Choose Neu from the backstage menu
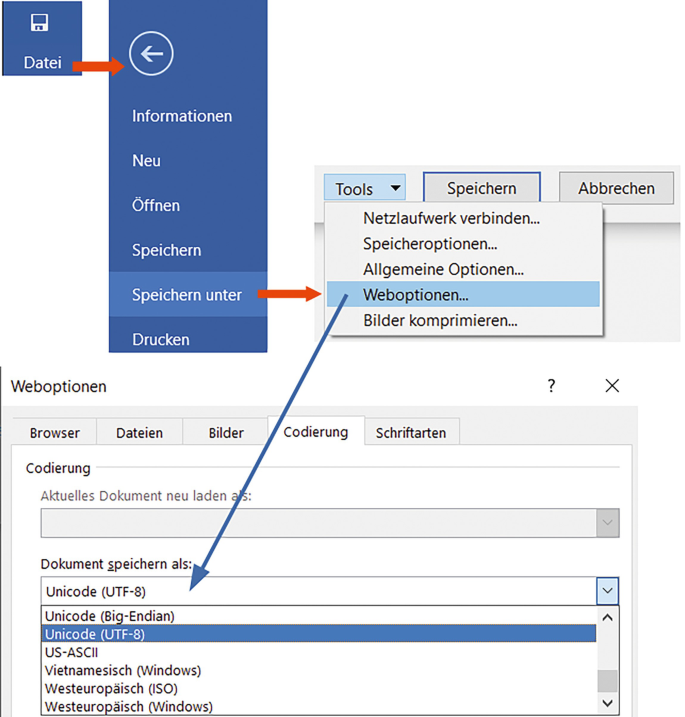The width and height of the screenshot is (685, 717). 146,161
